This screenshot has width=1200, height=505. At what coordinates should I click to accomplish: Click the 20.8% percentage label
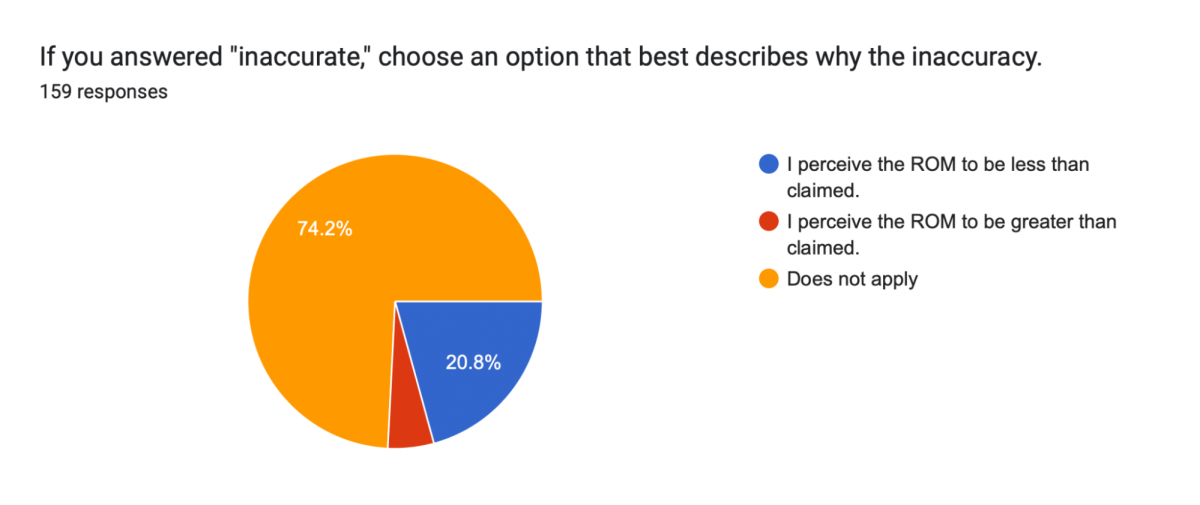coord(473,363)
